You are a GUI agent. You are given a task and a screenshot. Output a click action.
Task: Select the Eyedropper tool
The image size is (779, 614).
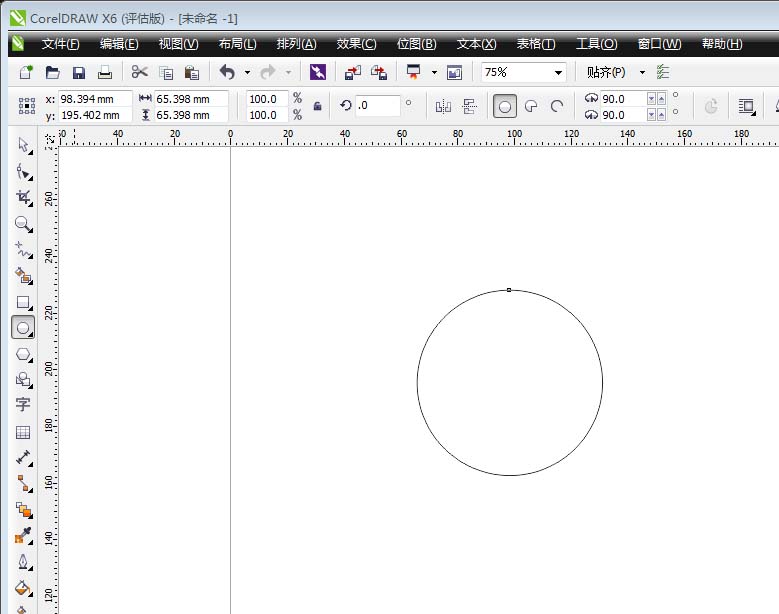point(22,536)
